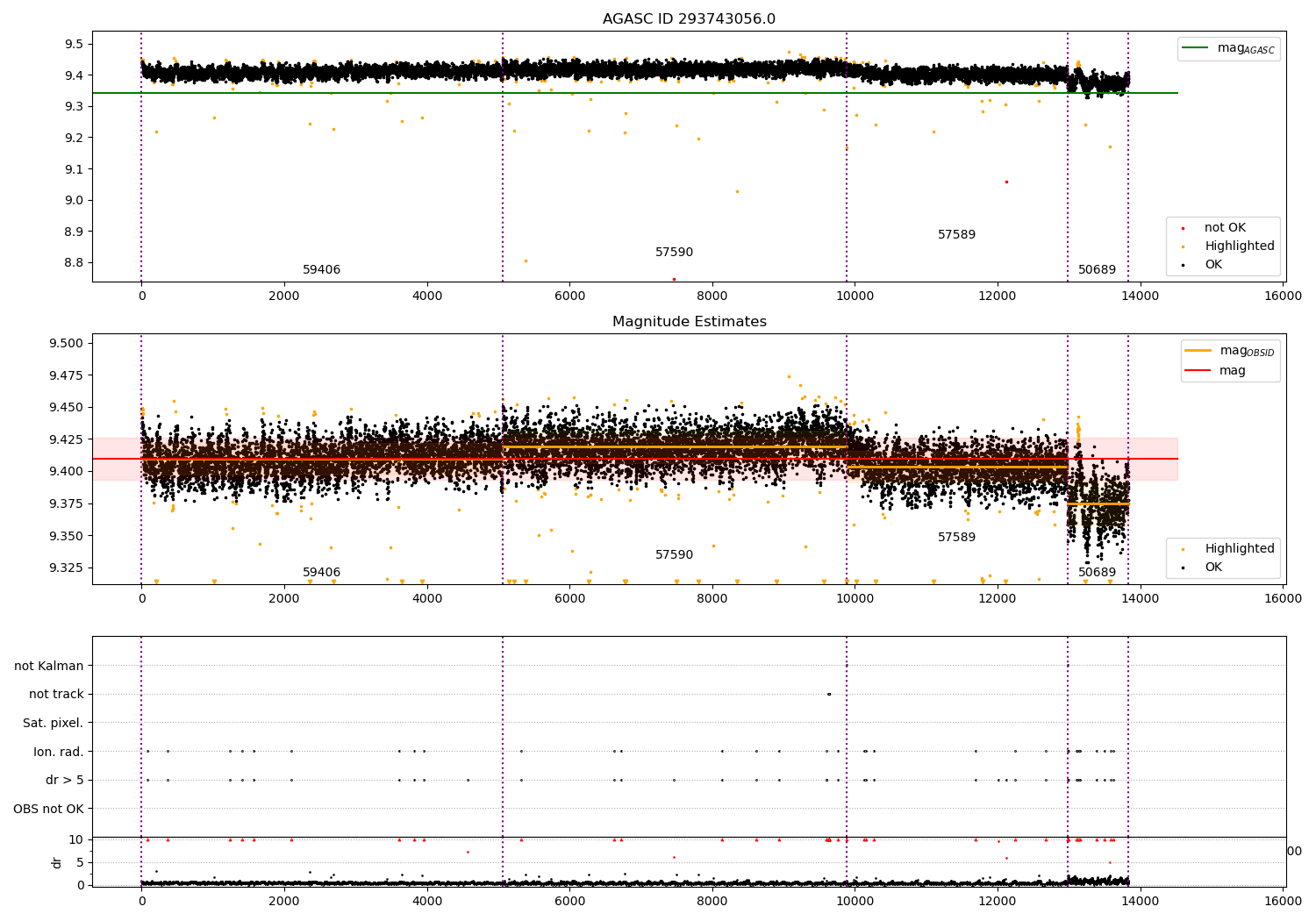1316x921 pixels.
Task: Click OBSID label 57590 in Magnitude Estimates plot
Action: [674, 554]
